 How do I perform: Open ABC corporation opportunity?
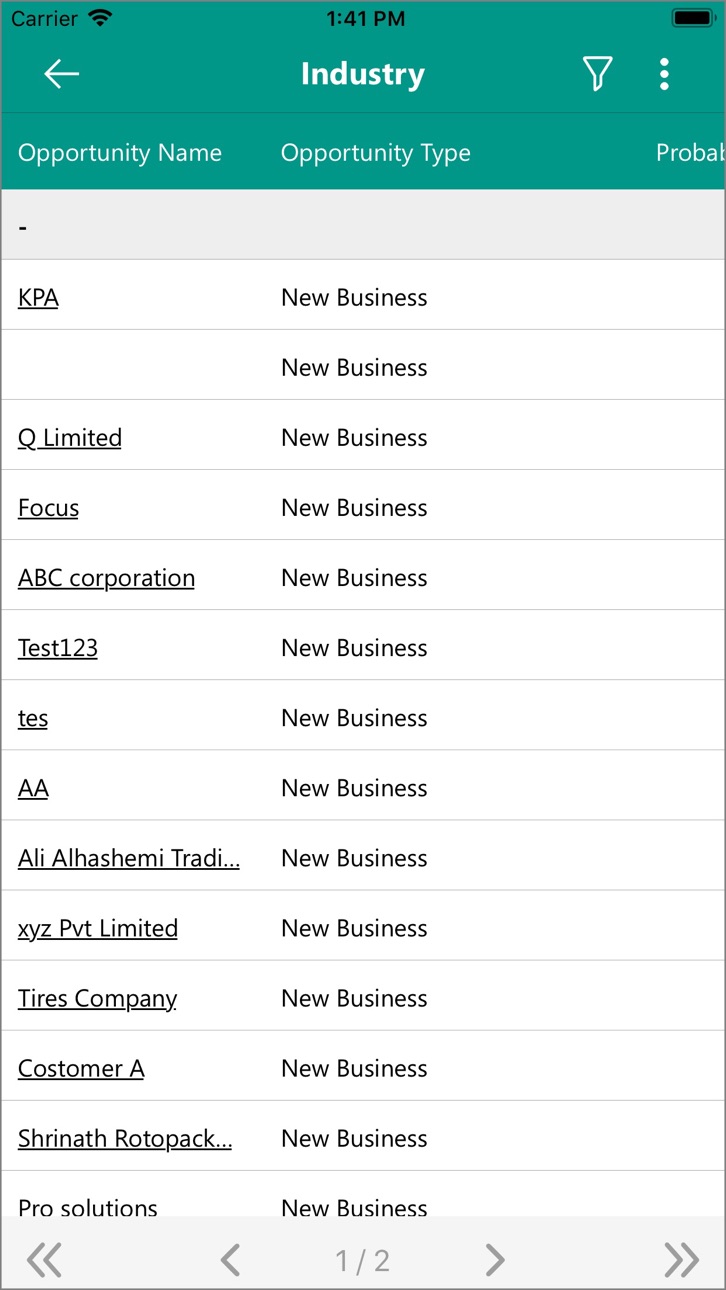(x=106, y=578)
